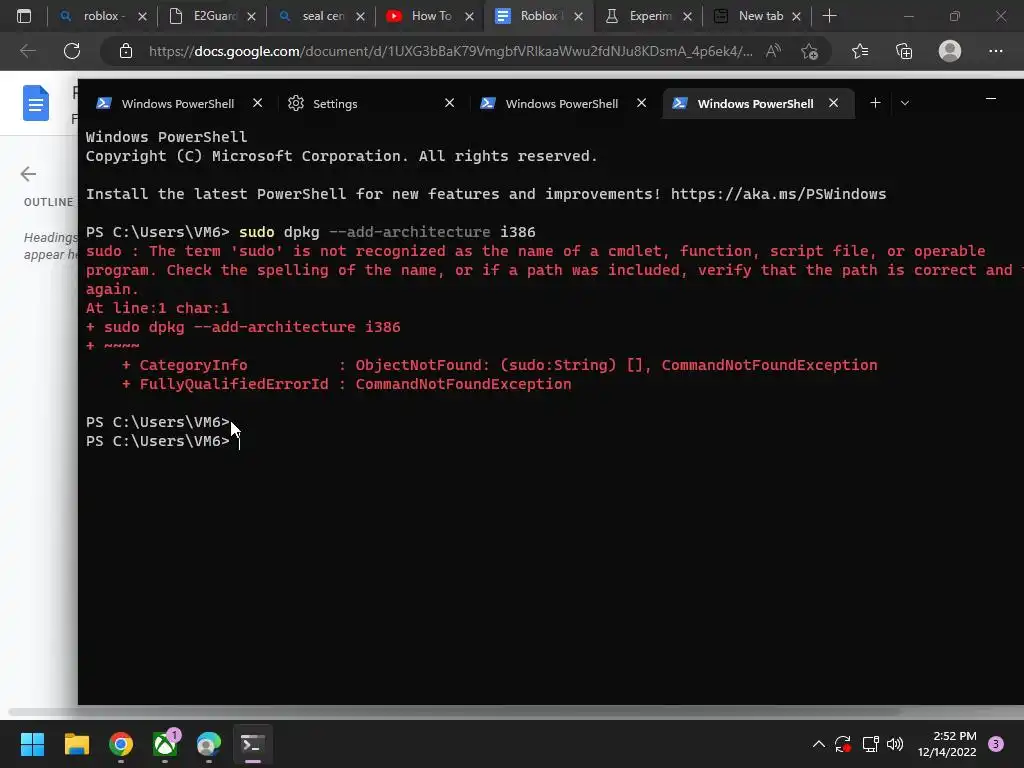Close the E2Guardian browser tab
The image size is (1024, 768).
[251, 16]
